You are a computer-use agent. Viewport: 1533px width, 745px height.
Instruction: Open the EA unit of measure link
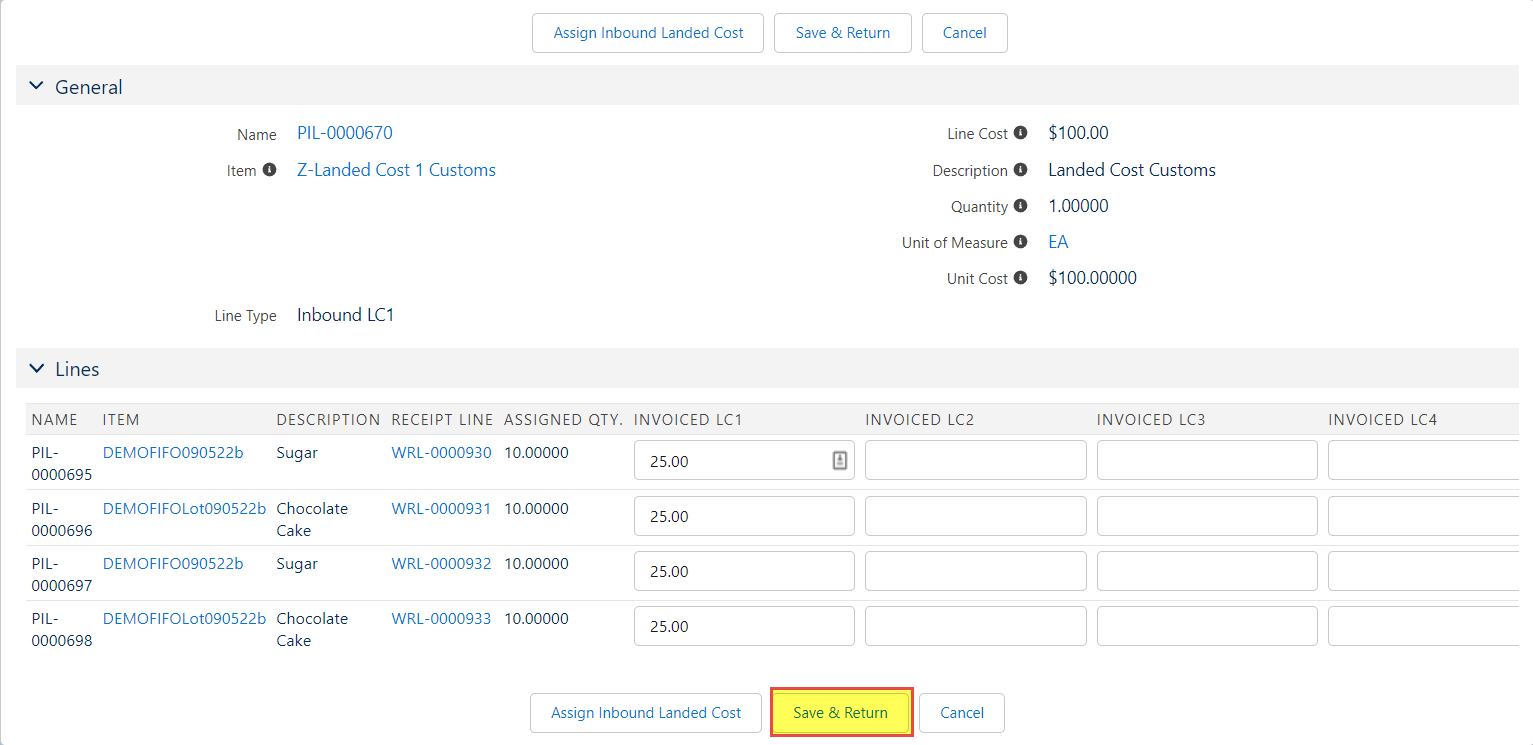1058,242
